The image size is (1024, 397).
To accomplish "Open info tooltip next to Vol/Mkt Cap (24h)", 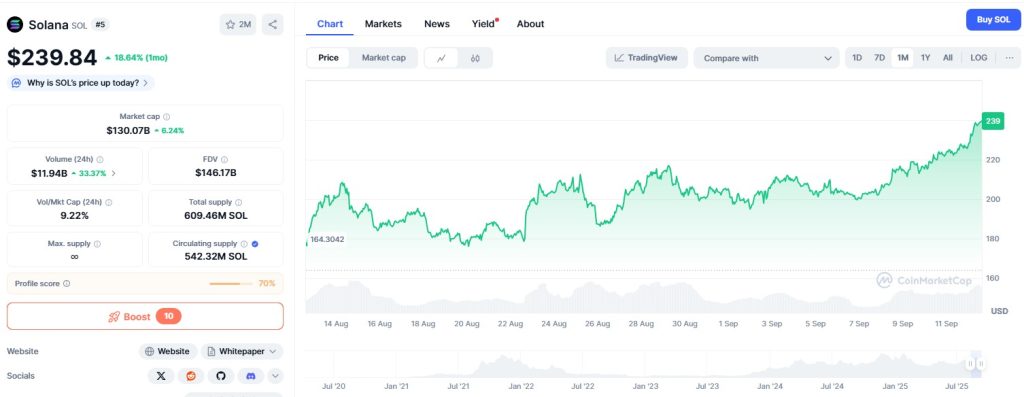I will tap(108, 202).
